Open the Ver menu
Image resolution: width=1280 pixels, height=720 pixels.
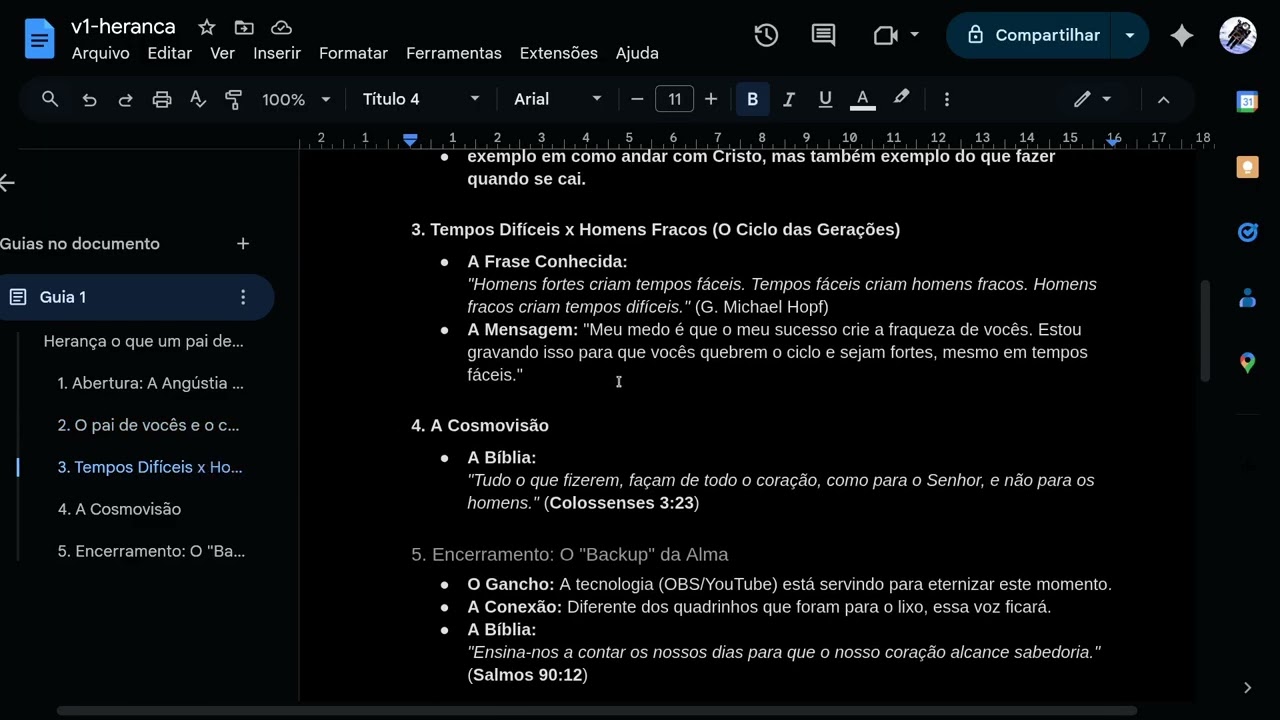point(222,53)
